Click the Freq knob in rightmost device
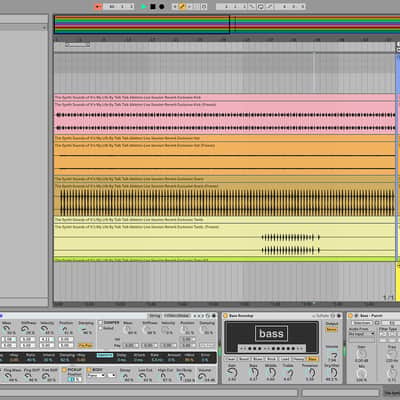The width and height of the screenshot is (400, 400). click(x=392, y=354)
